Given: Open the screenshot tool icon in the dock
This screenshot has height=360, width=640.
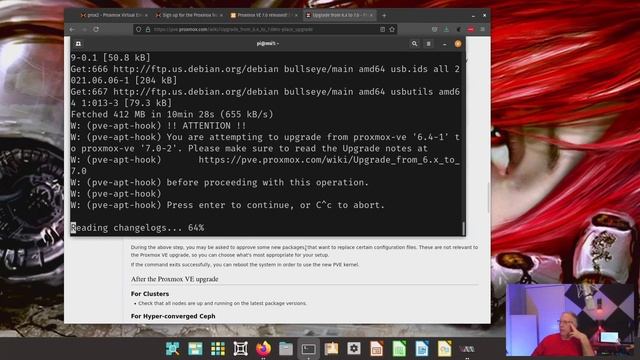Looking at the screenshot, I should coord(240,349).
